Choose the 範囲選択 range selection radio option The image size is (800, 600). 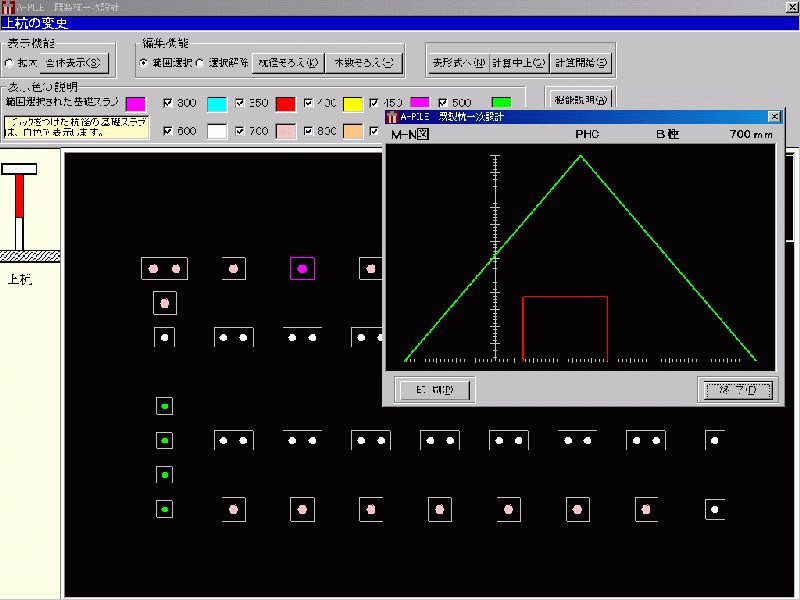pos(143,63)
